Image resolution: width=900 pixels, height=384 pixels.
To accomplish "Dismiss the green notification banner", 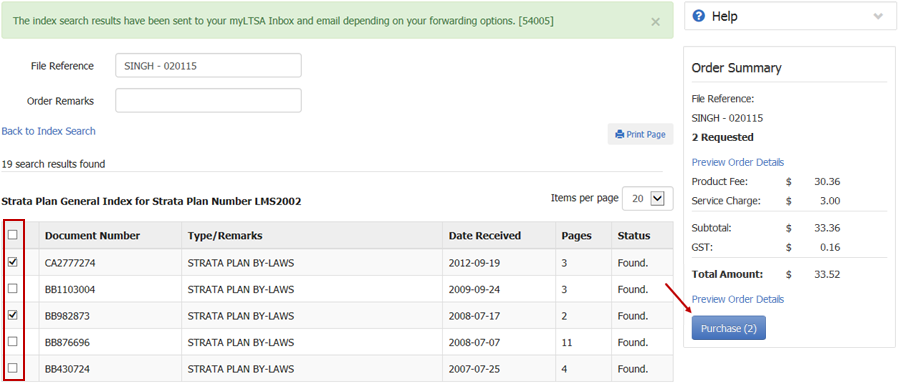I will click(655, 22).
